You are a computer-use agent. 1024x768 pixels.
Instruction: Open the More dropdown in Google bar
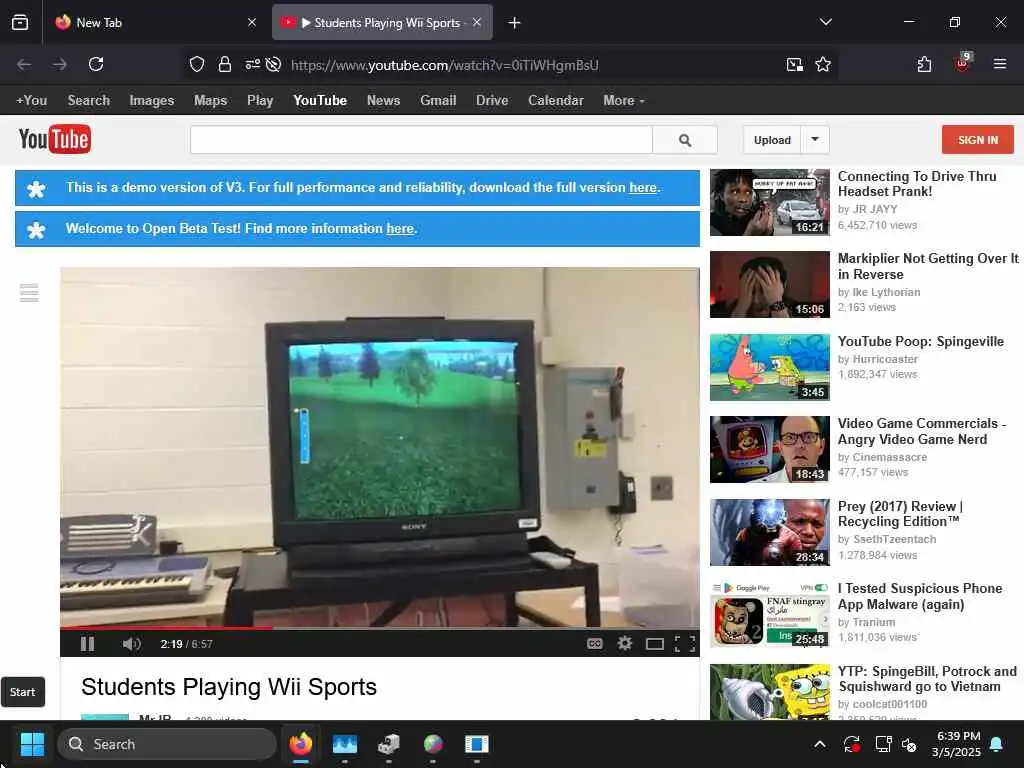[x=624, y=101]
